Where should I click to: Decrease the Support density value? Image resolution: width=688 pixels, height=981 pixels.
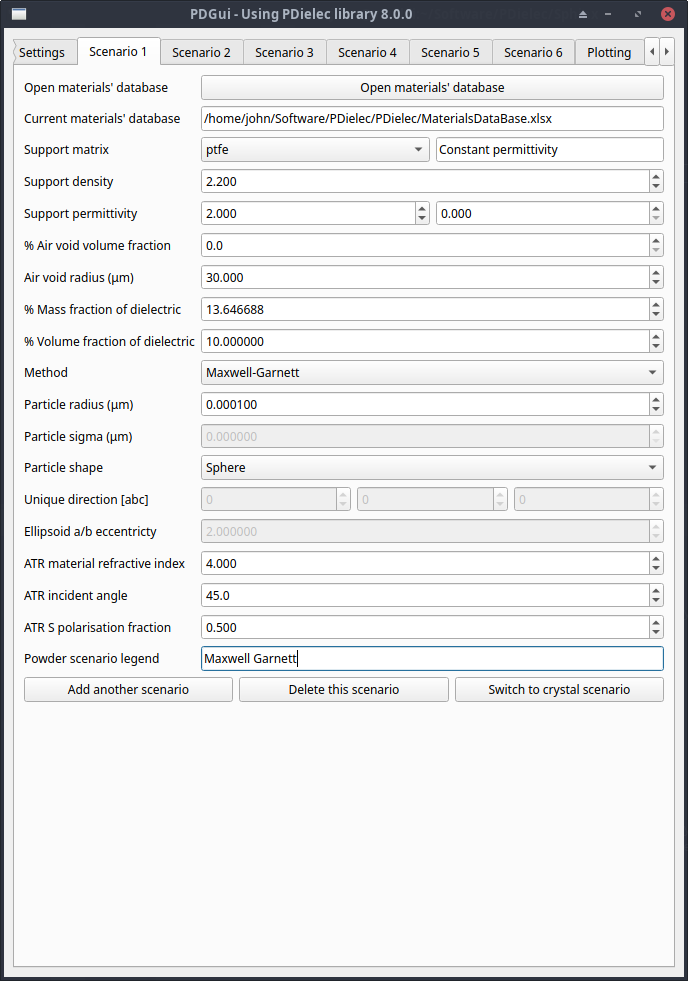pyautogui.click(x=656, y=186)
